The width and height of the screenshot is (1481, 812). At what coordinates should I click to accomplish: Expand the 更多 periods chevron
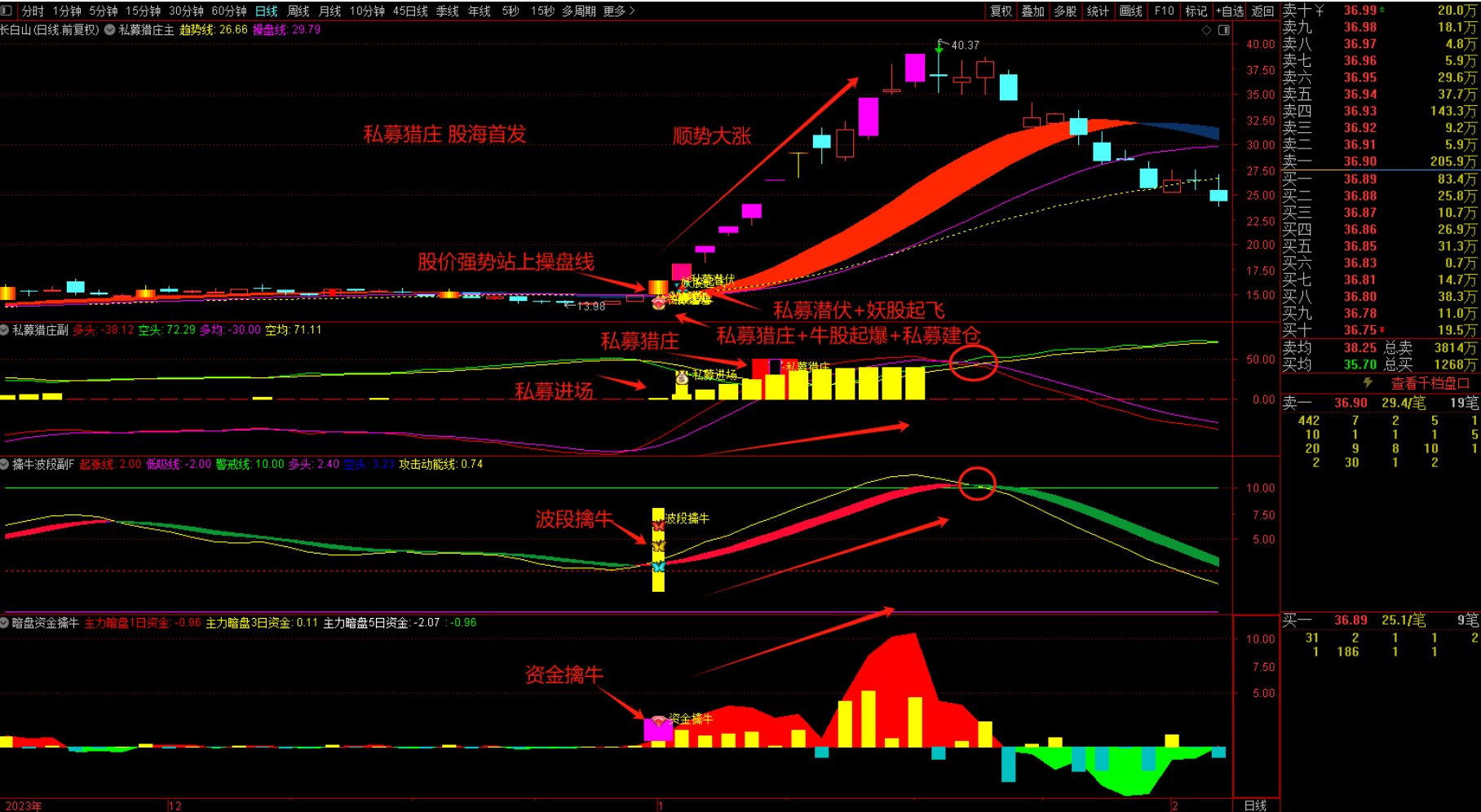[632, 11]
